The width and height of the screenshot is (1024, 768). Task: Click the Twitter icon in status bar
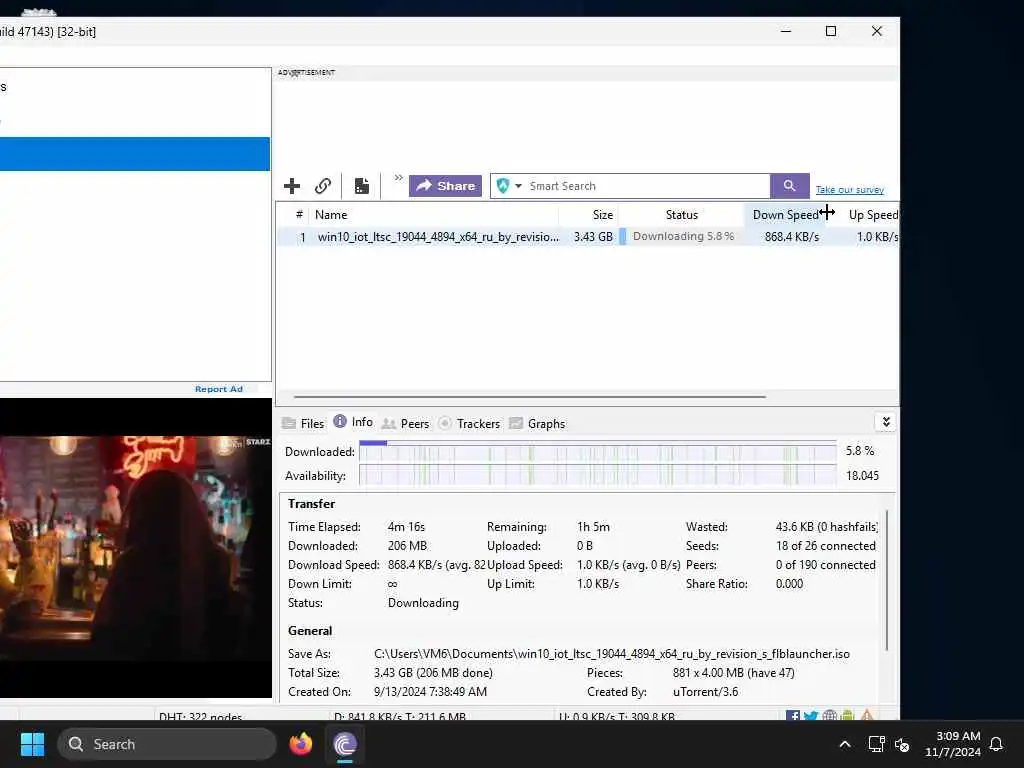point(810,716)
